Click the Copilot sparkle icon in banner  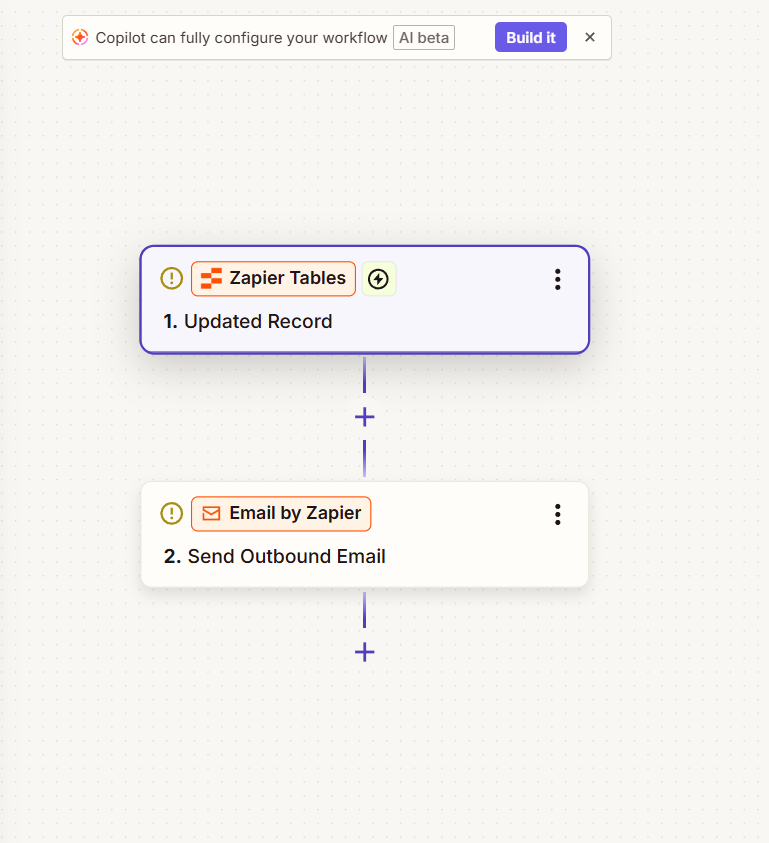[x=80, y=38]
